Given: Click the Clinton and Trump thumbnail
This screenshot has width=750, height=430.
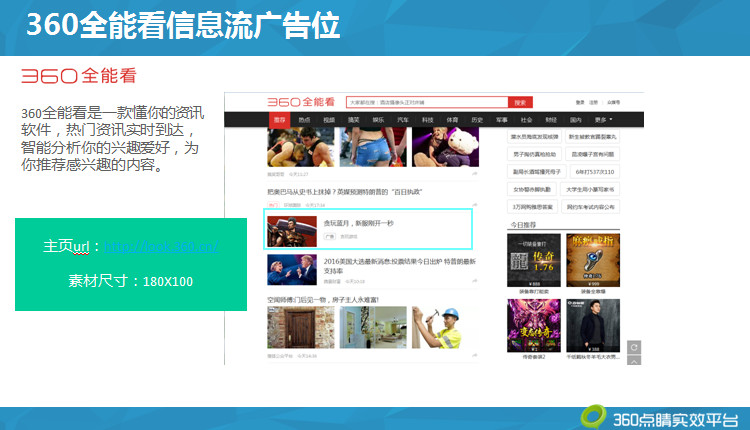Looking at the screenshot, I should coord(292,270).
